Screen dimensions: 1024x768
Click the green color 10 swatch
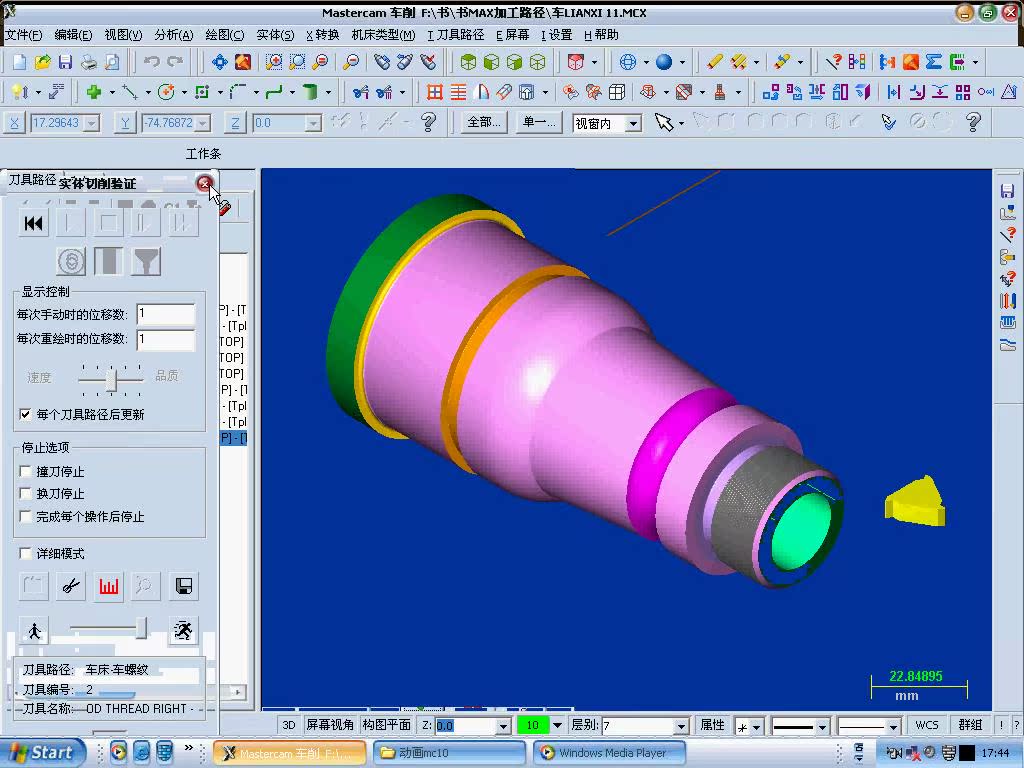tap(533, 726)
